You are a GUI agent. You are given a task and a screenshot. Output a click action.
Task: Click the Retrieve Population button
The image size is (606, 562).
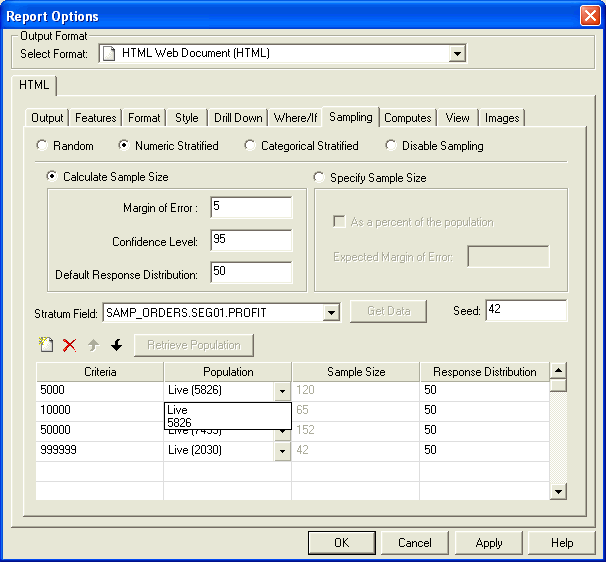coord(194,345)
